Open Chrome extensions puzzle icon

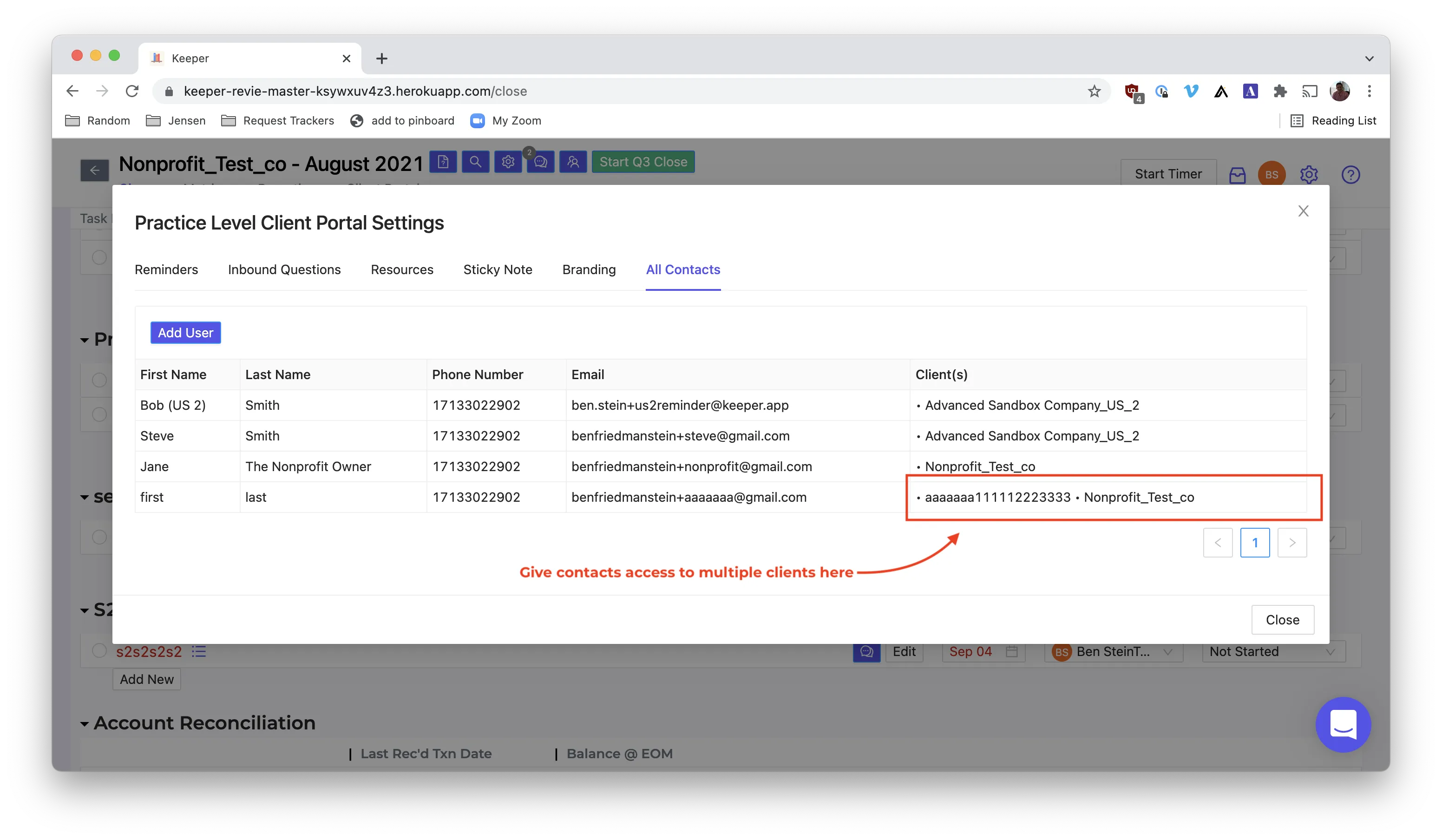pyautogui.click(x=1280, y=91)
